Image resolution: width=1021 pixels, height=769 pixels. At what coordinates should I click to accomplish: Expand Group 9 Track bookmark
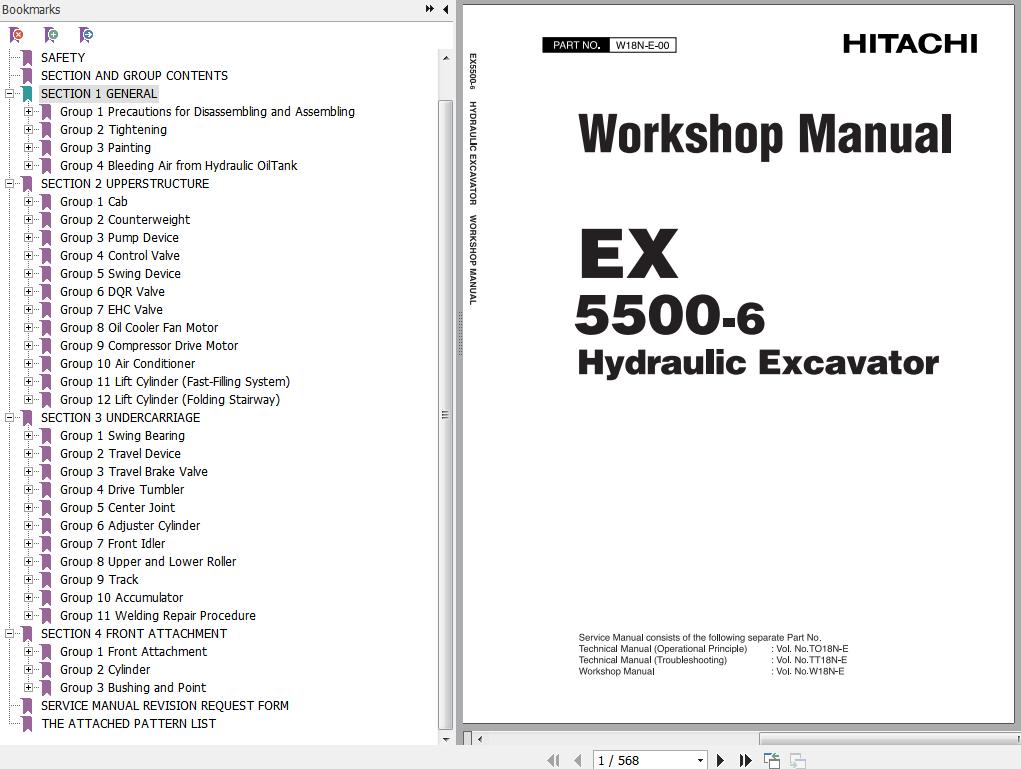click(x=29, y=580)
